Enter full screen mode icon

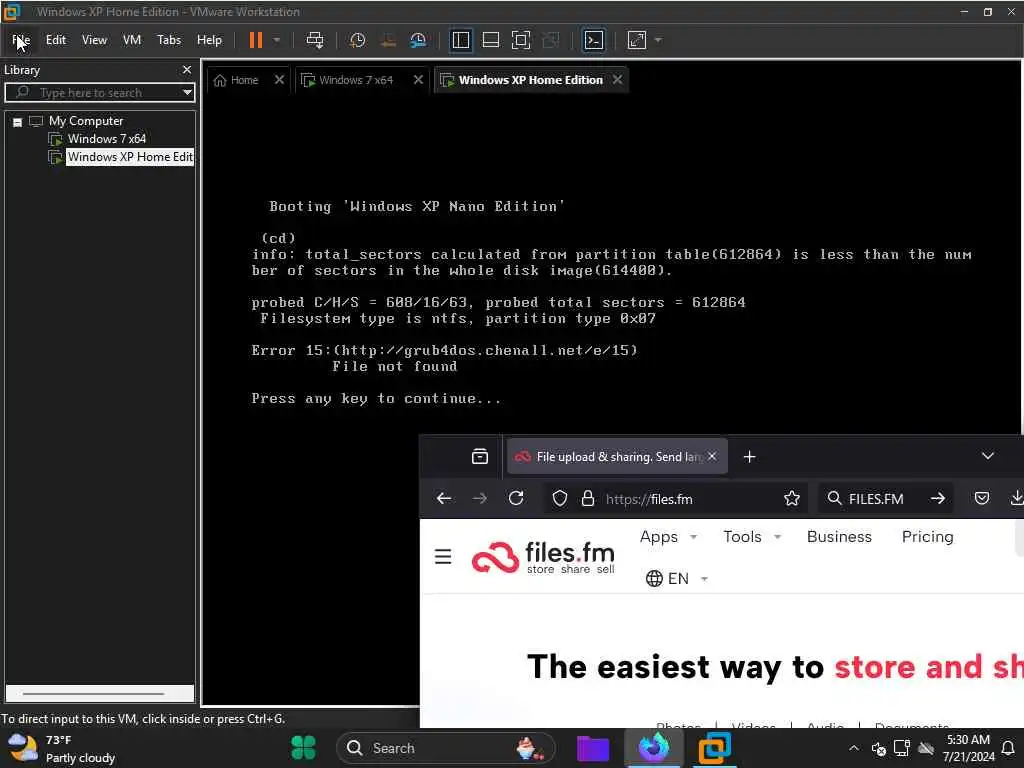click(x=520, y=40)
